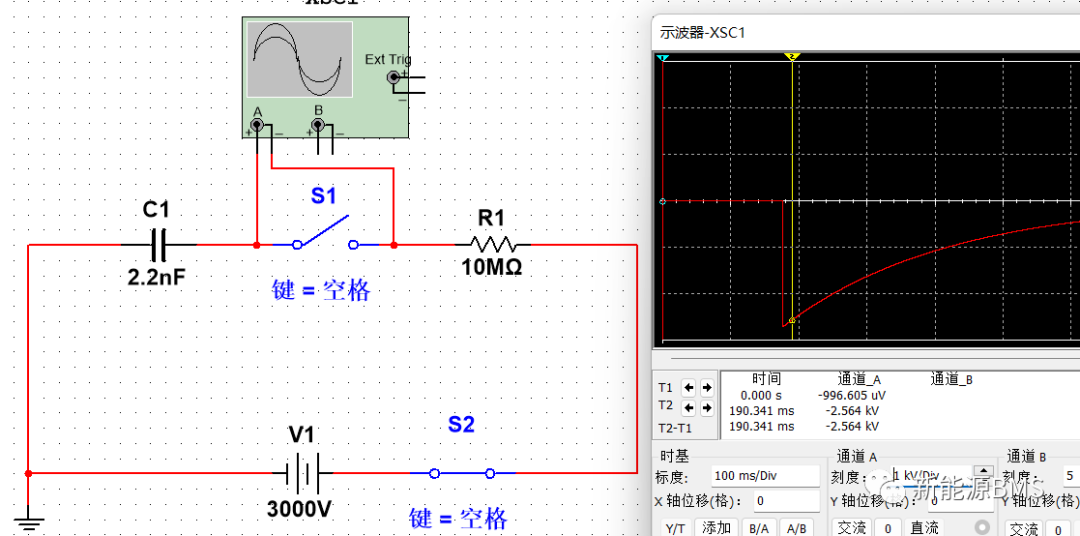Select B/A display mode

point(759,528)
